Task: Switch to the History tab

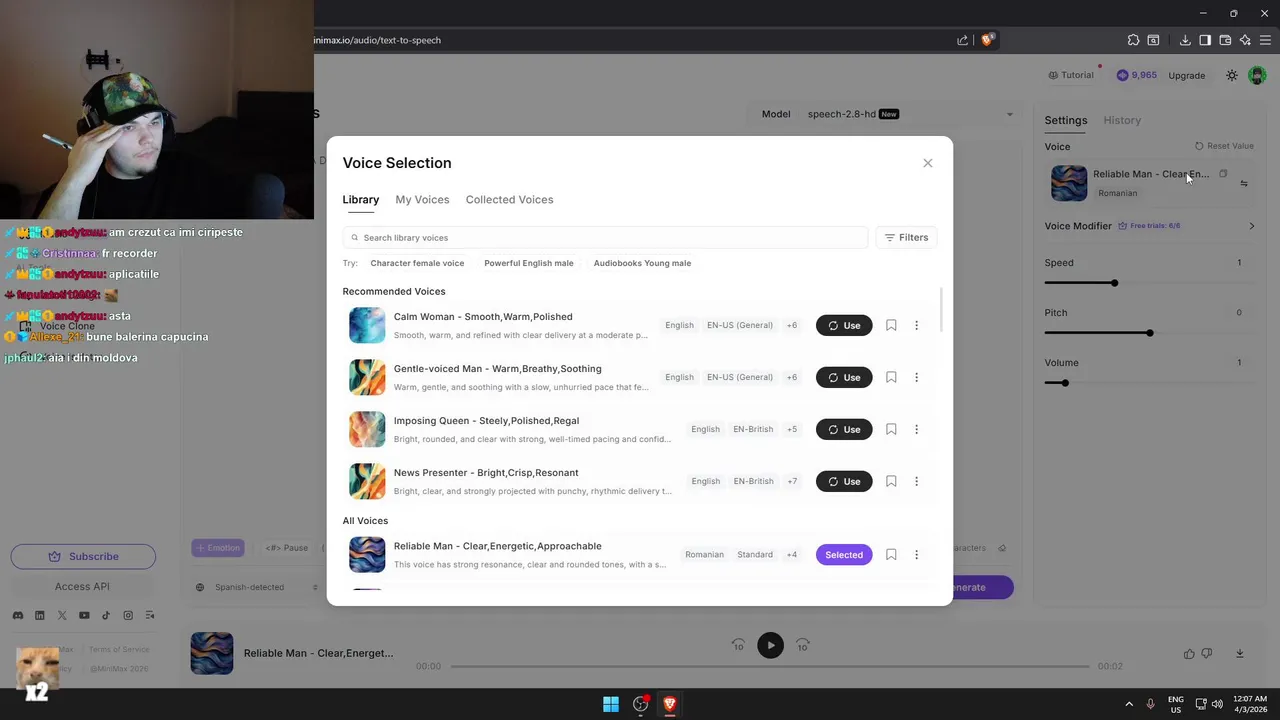Action: pos(1122,120)
